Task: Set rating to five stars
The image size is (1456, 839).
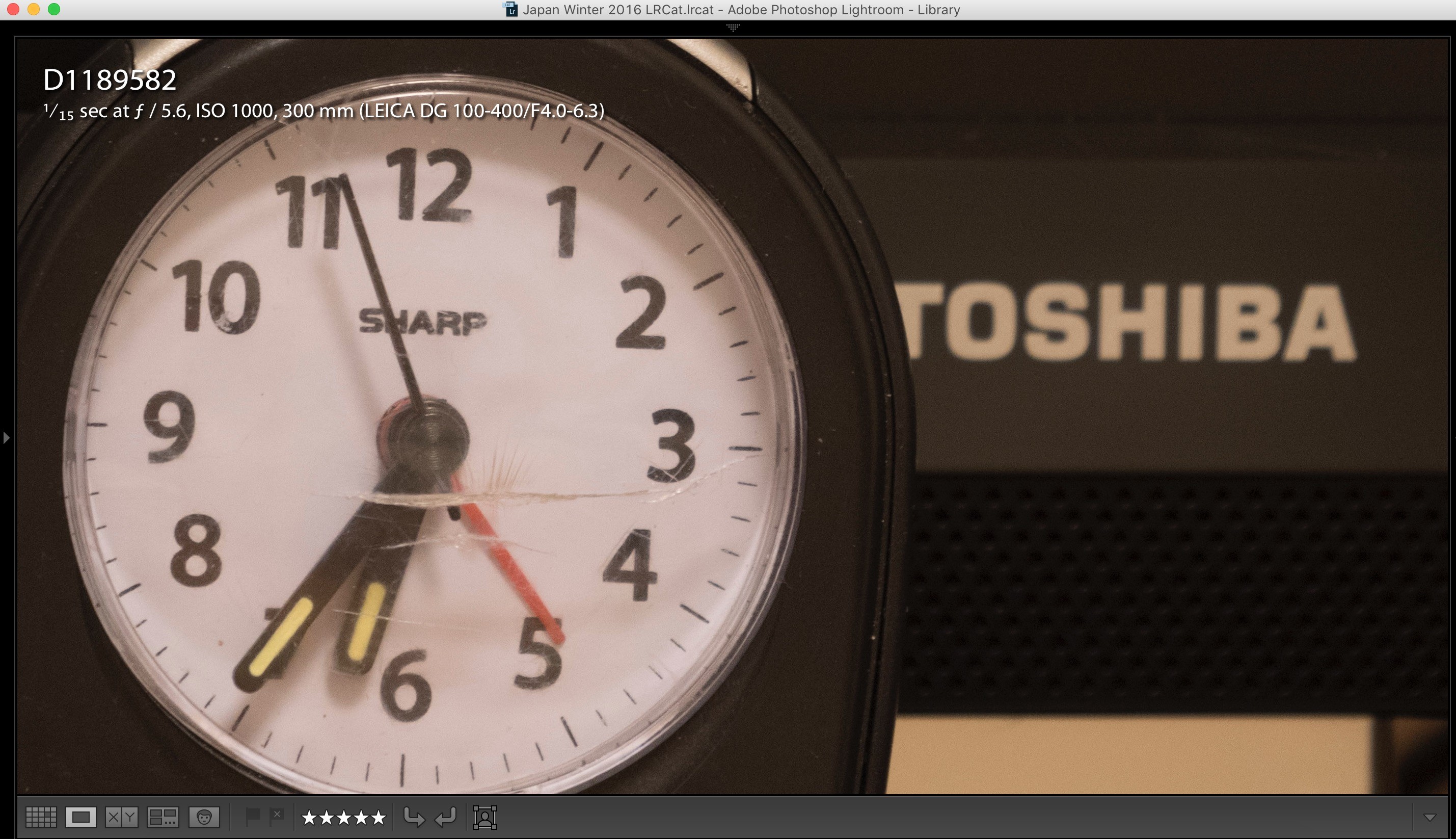Action: pyautogui.click(x=379, y=817)
